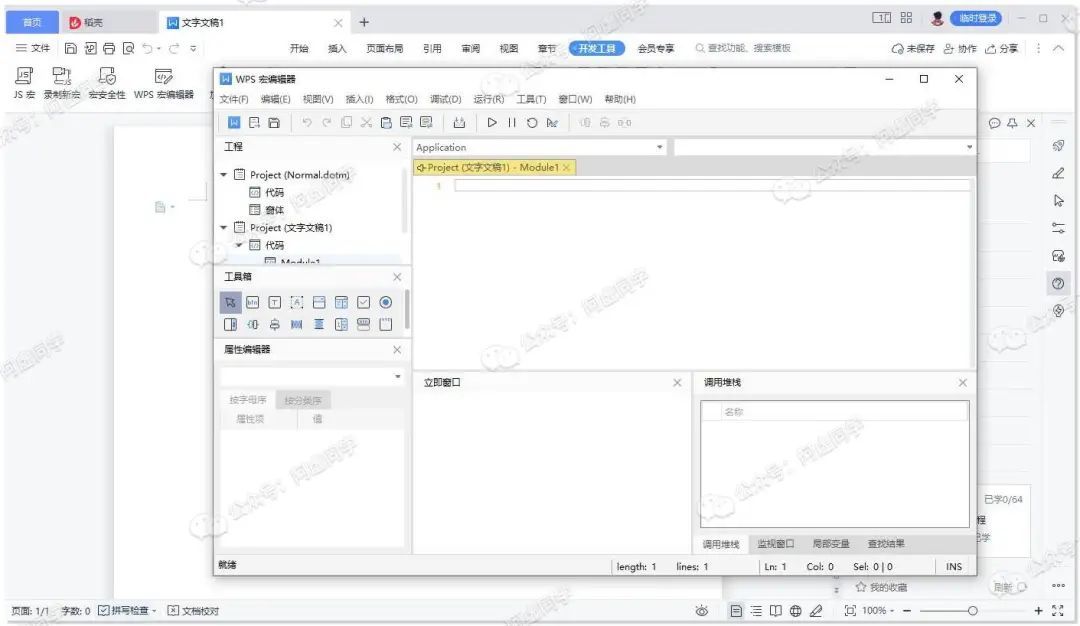Click the reset circular-arrow icon

532,123
